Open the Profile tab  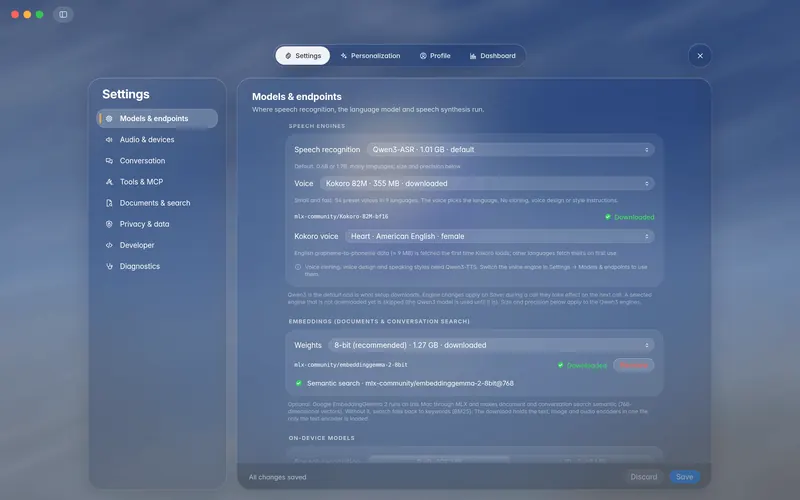435,56
